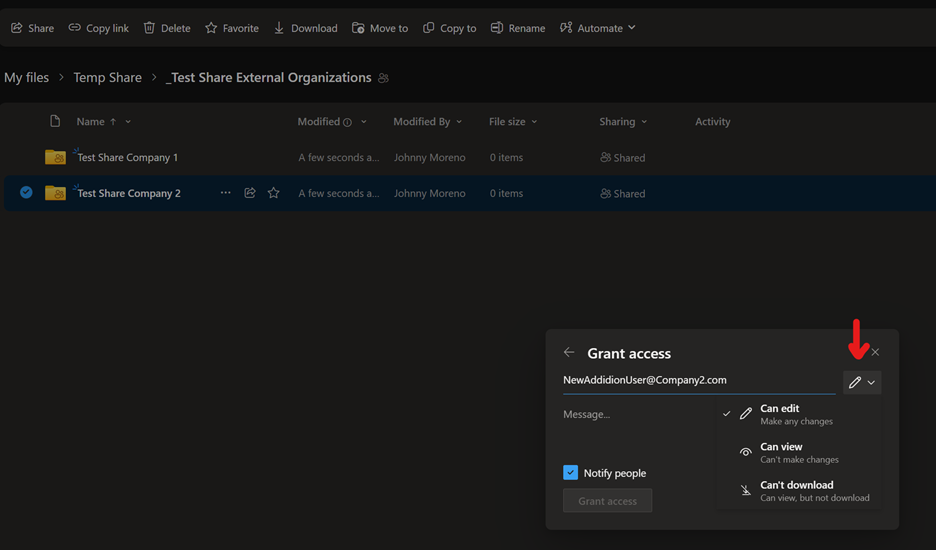The width and height of the screenshot is (936, 550).
Task: Click Rename in the toolbar
Action: 518,28
